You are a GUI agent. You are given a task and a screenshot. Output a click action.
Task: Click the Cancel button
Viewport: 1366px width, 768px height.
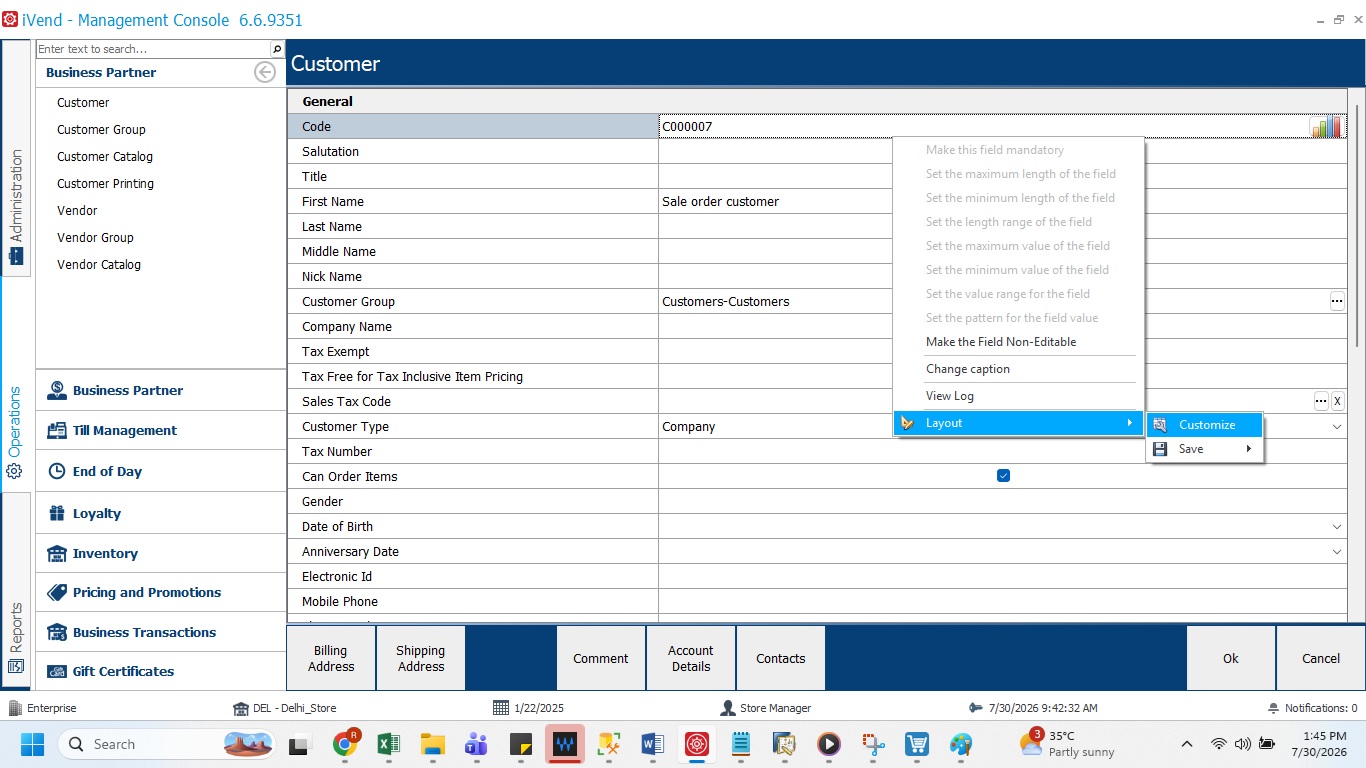[1321, 658]
